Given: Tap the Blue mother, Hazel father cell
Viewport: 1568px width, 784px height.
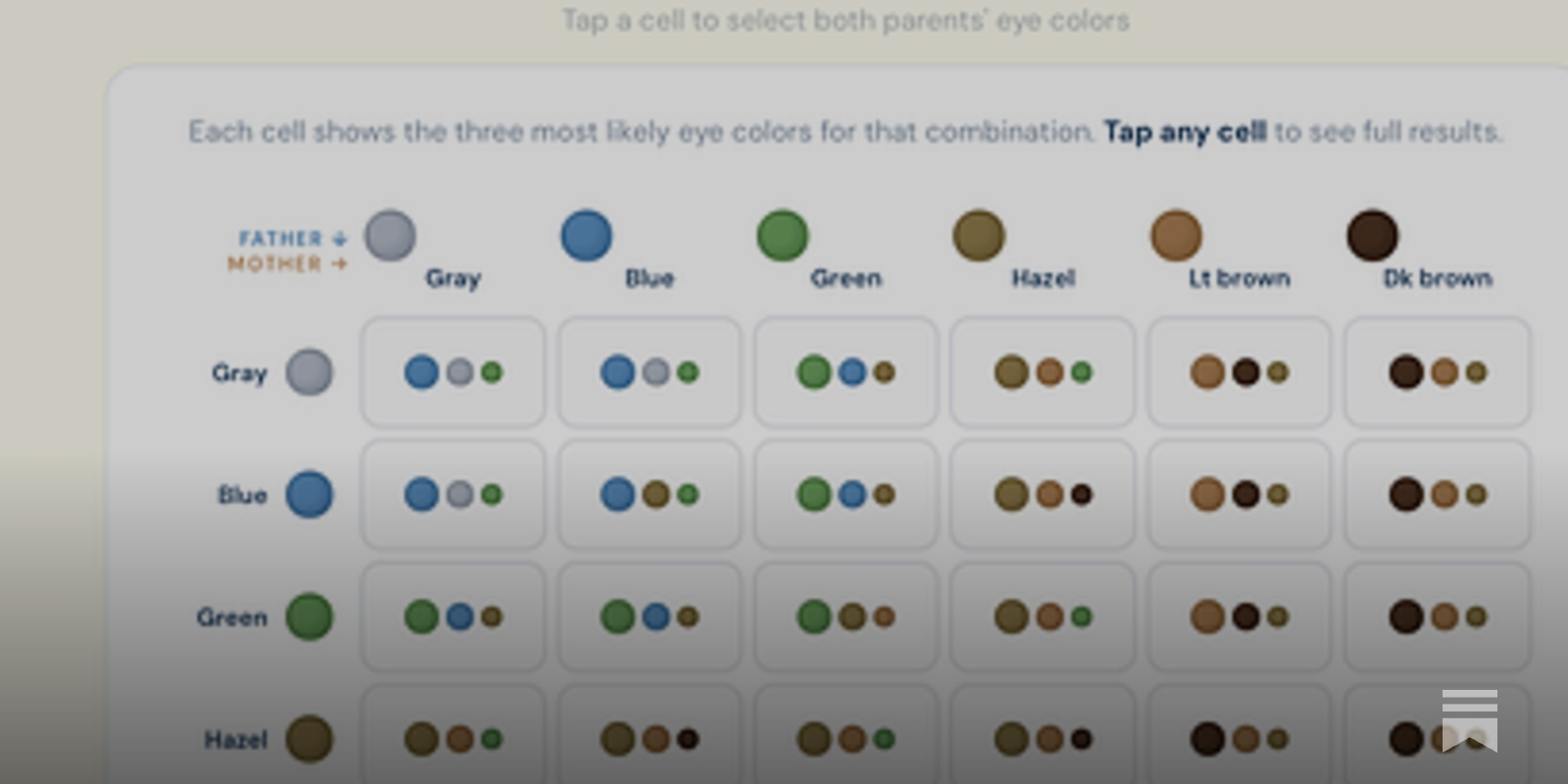Looking at the screenshot, I should tap(1042, 495).
